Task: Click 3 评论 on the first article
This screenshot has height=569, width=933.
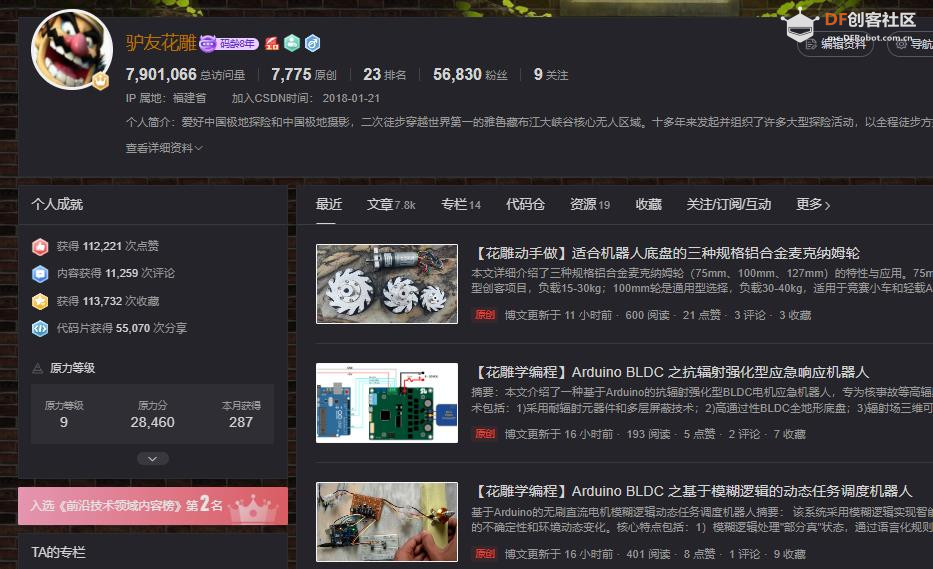Action: click(x=750, y=315)
